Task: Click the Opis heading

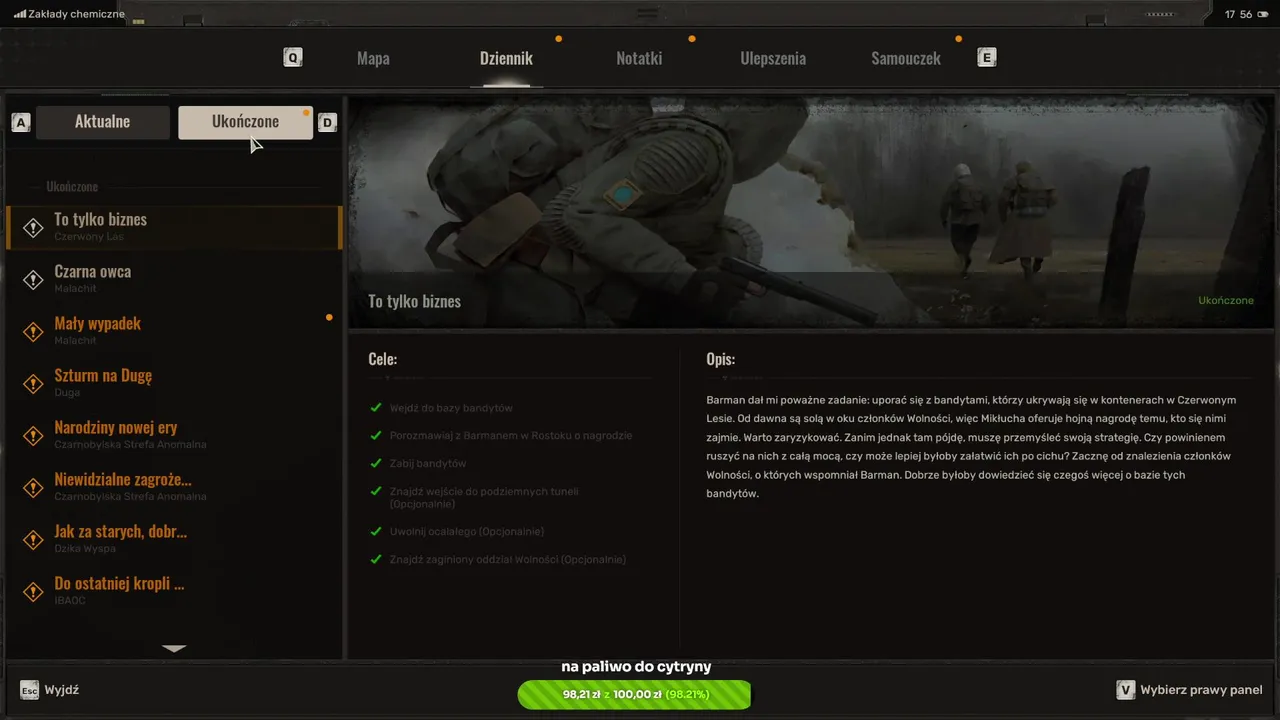Action: 720,360
